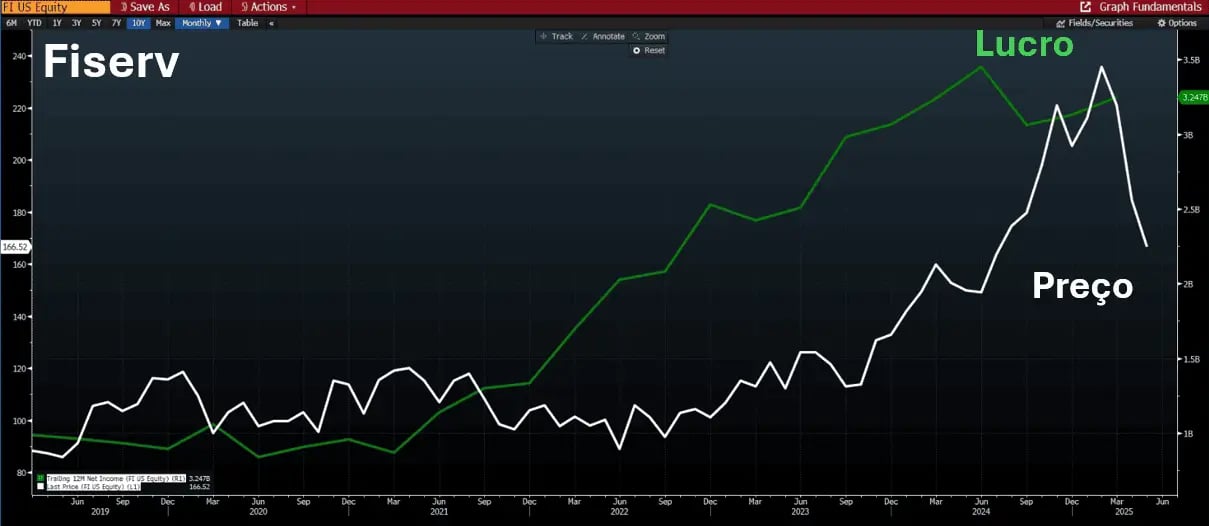Click Load in the red toolbar
Viewport: 1209px width, 526px height.
tap(205, 6)
